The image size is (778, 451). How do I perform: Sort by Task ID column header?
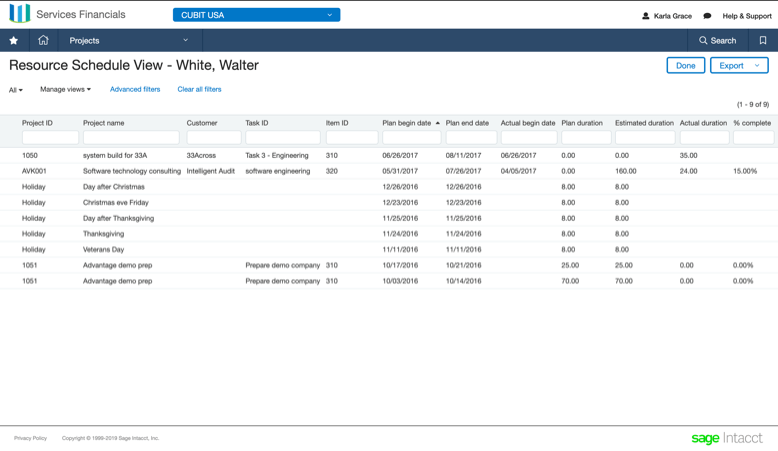(257, 123)
